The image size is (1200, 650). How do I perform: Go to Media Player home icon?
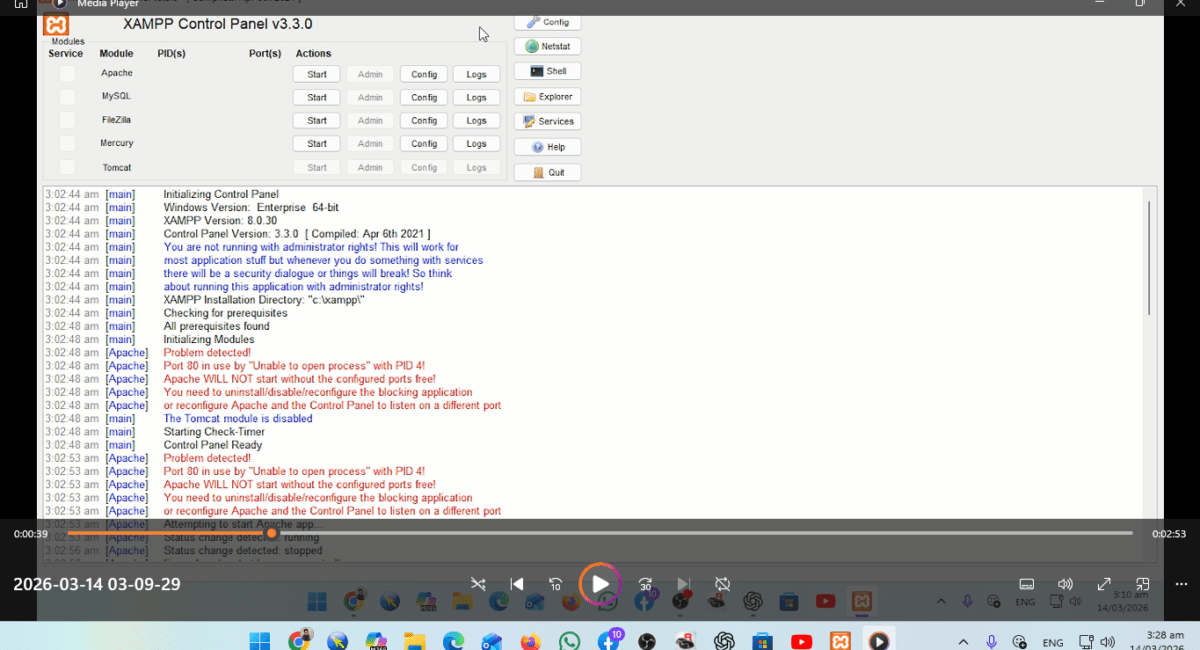click(20, 4)
